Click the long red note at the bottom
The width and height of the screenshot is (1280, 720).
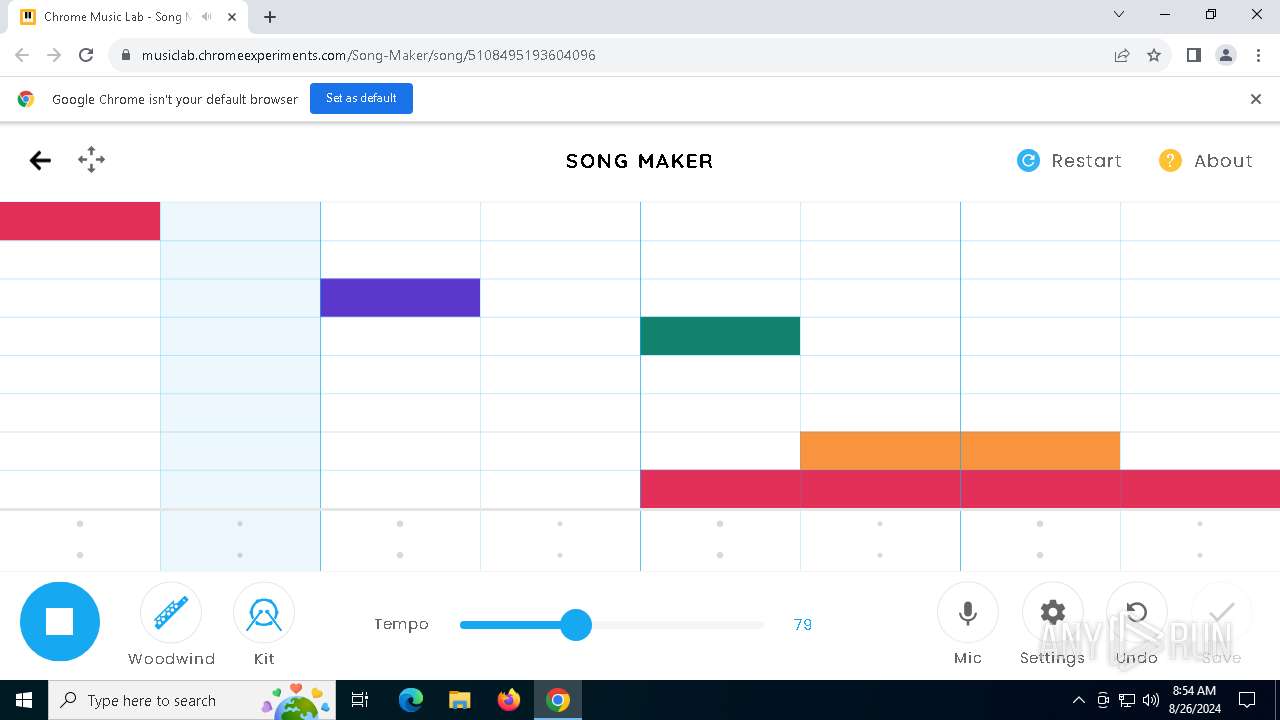click(960, 489)
